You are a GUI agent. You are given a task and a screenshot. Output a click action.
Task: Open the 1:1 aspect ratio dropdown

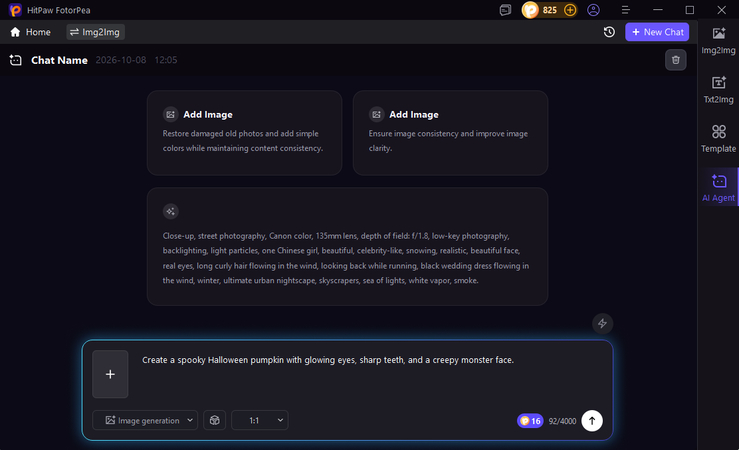pyautogui.click(x=260, y=420)
